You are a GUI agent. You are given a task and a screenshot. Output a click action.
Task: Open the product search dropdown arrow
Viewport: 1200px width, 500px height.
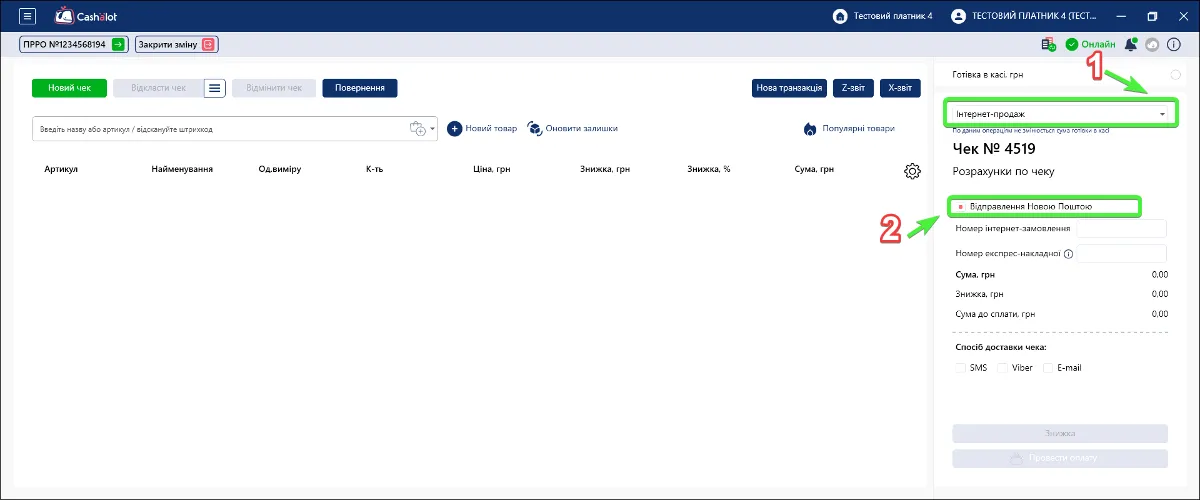[x=433, y=129]
